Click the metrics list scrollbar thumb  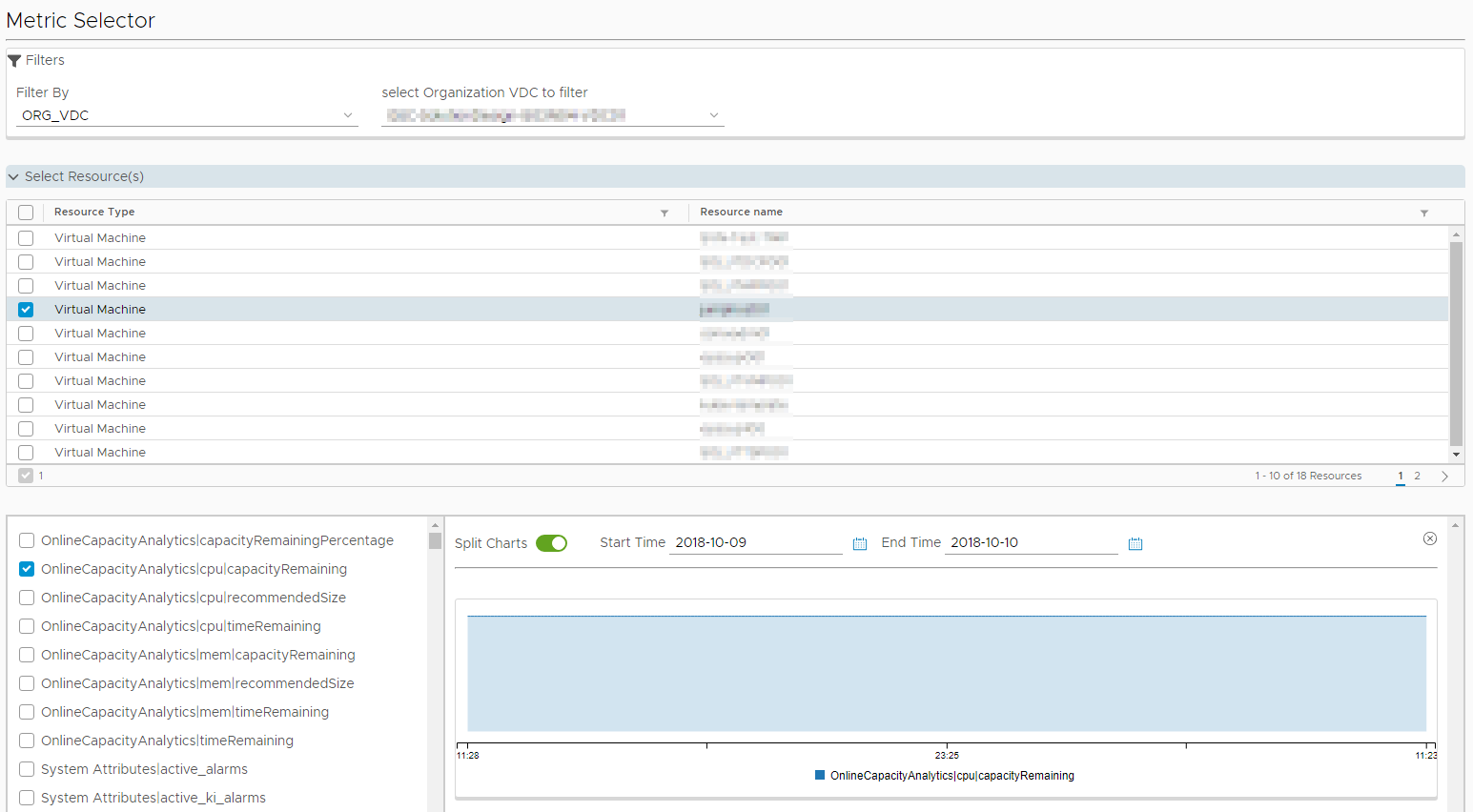(435, 540)
